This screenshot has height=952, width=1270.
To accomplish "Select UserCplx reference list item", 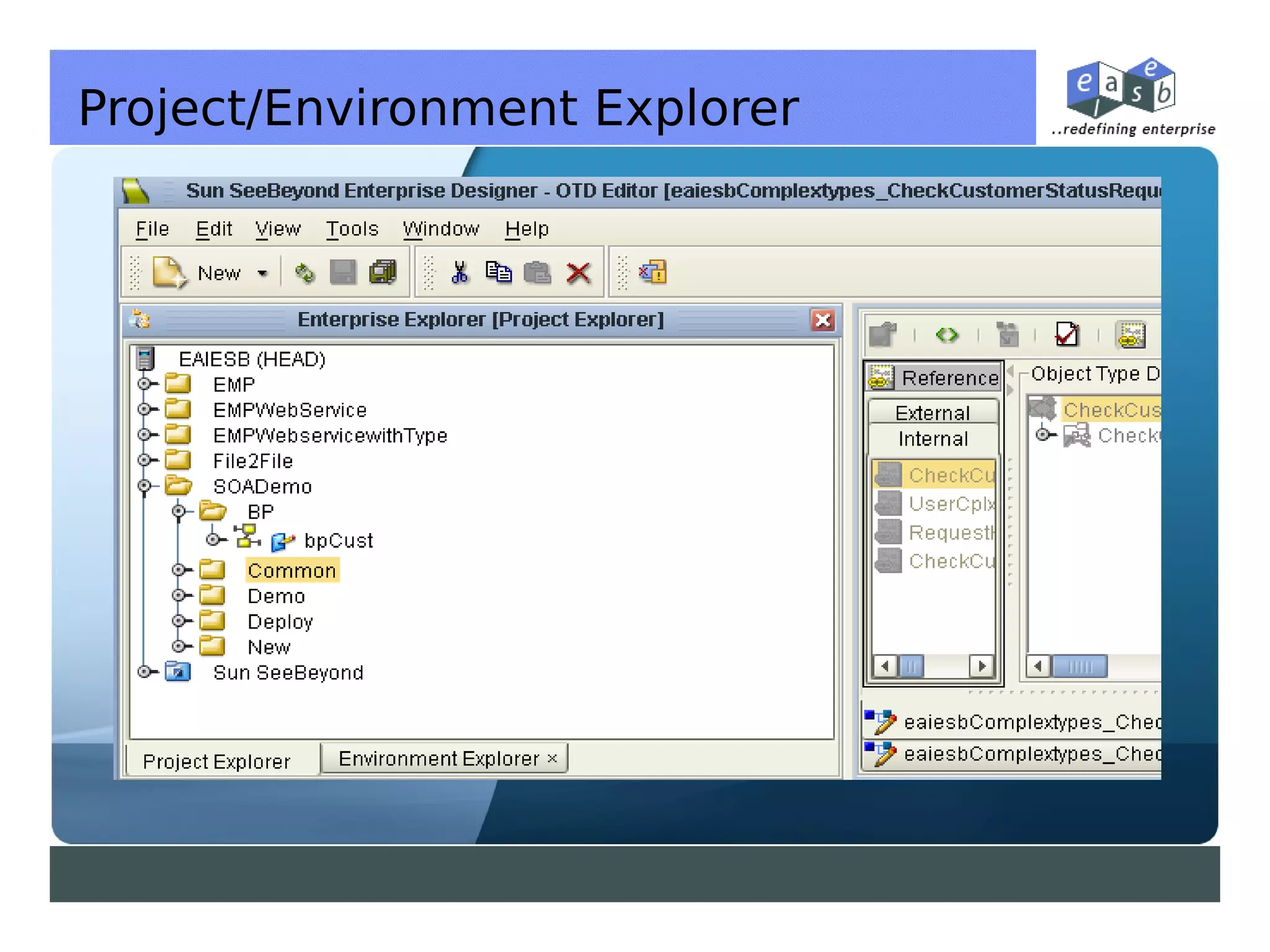I will click(x=934, y=503).
